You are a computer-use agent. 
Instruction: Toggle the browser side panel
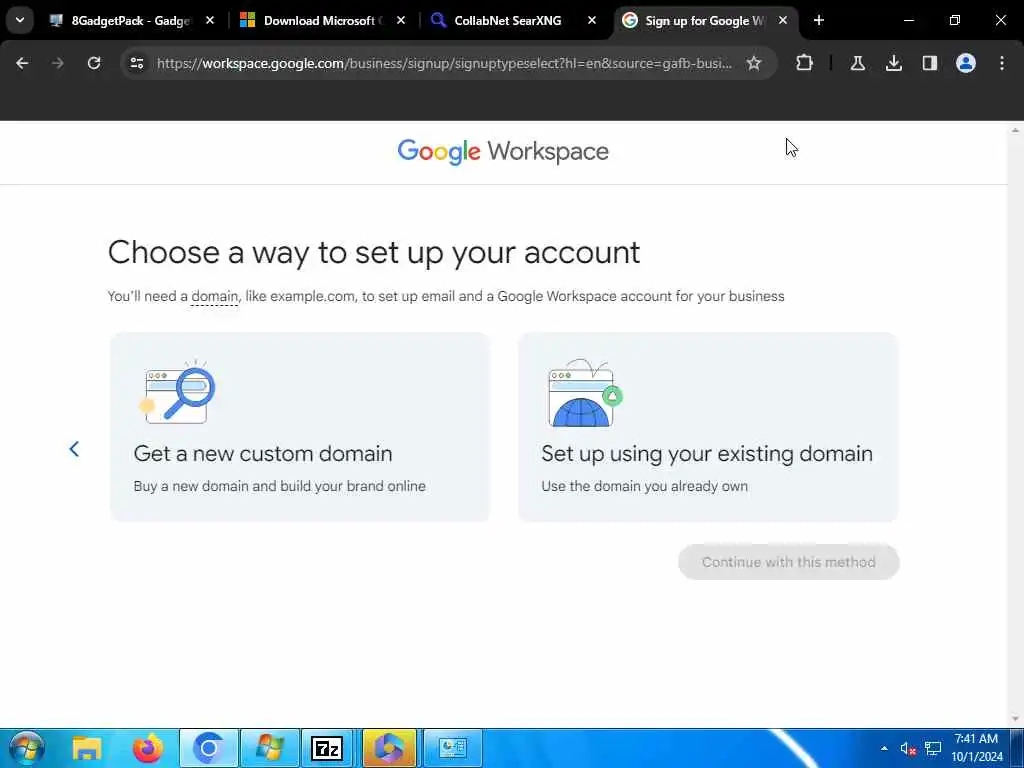tap(929, 63)
